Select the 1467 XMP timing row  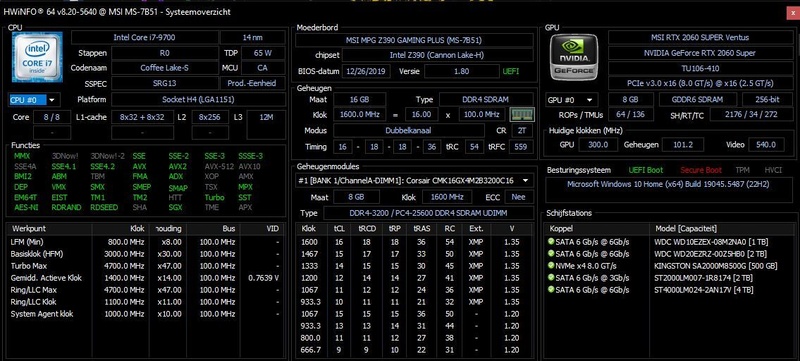(x=414, y=253)
